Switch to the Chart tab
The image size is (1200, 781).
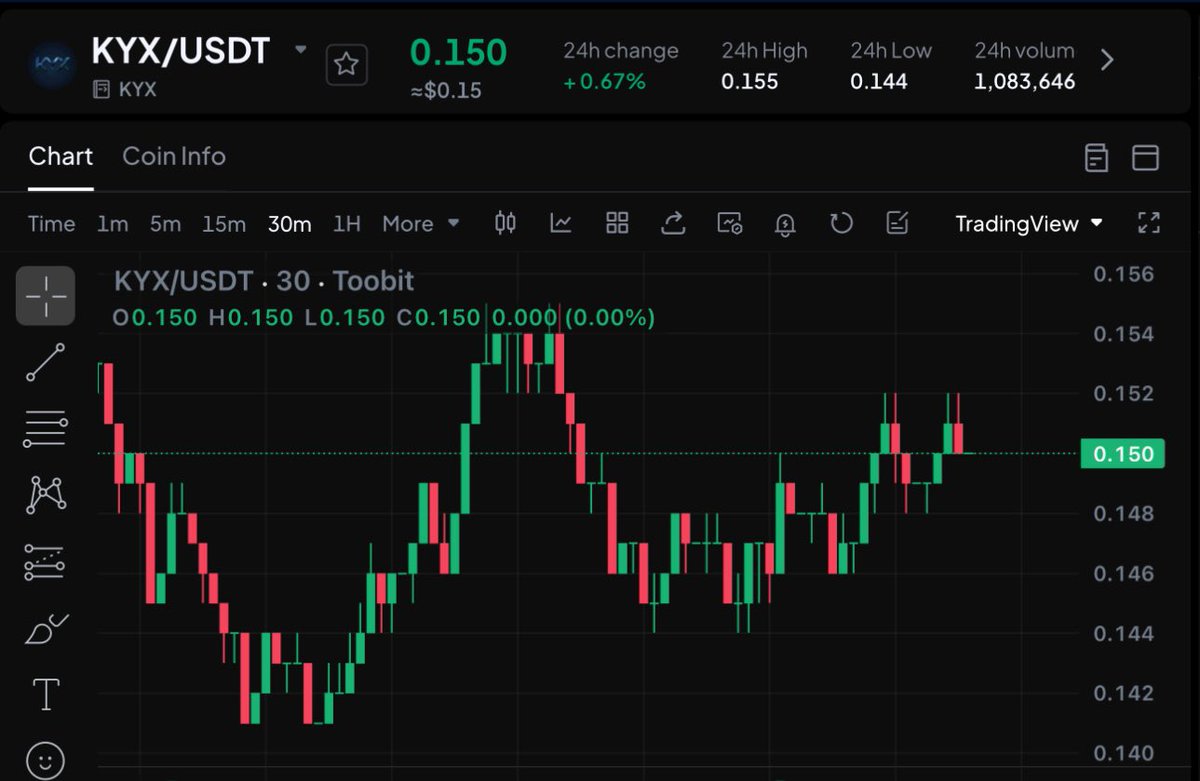61,156
